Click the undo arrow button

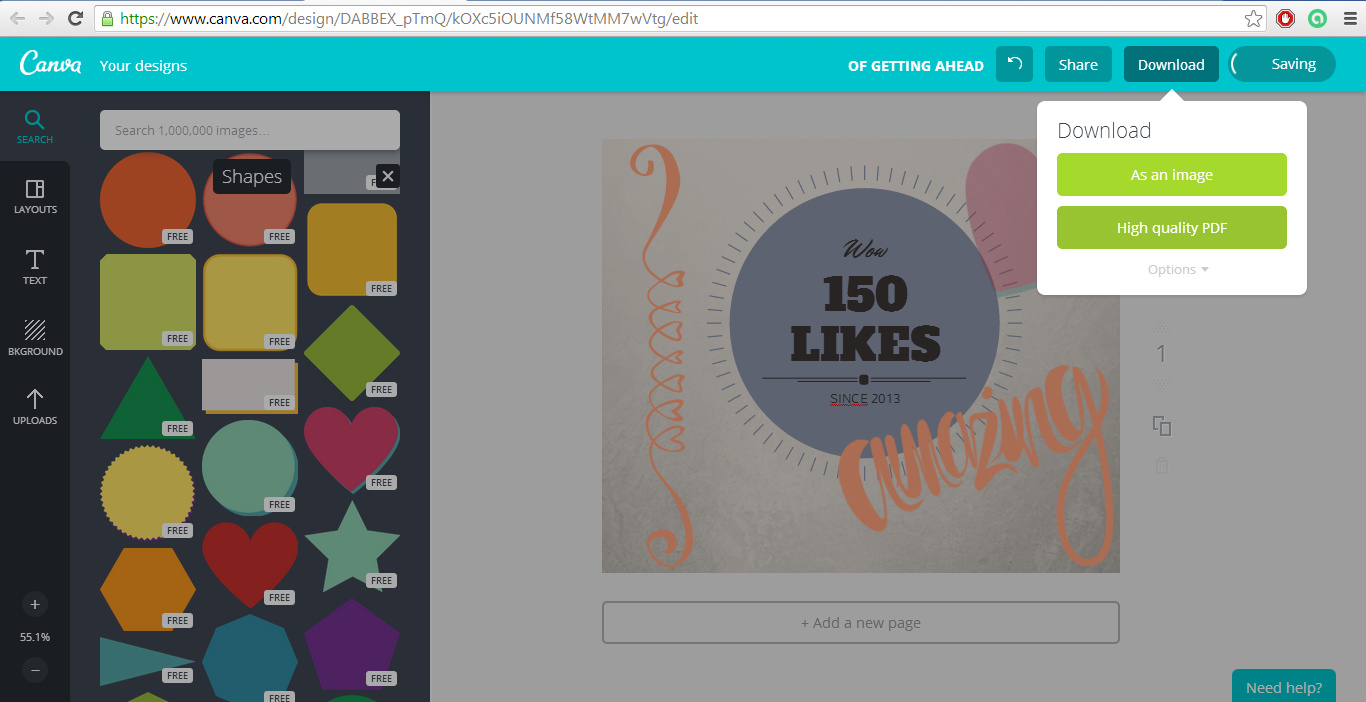[x=1014, y=64]
